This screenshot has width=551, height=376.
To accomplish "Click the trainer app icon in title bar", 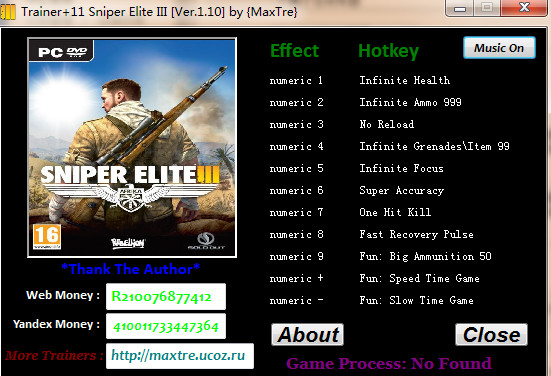I will [8, 12].
